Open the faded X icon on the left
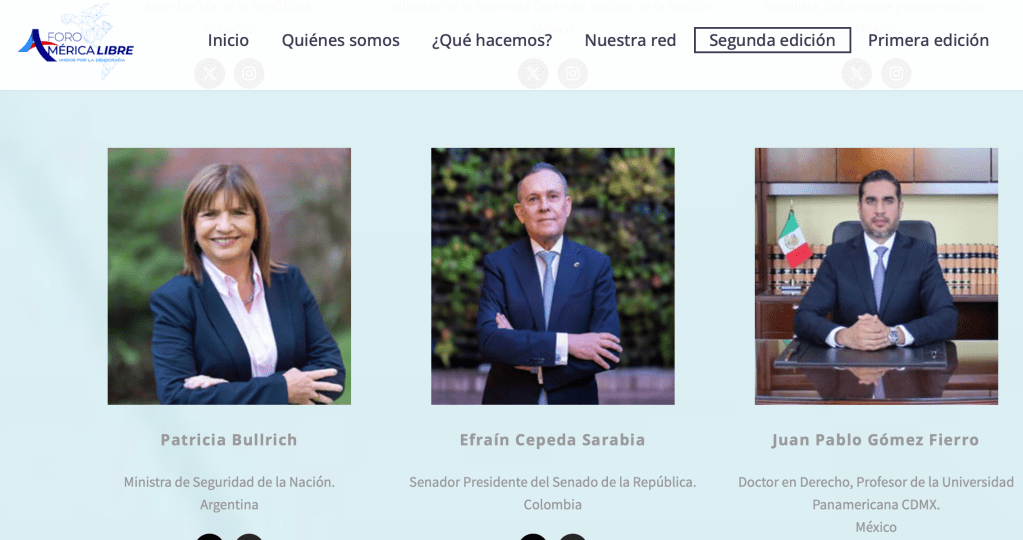The height and width of the screenshot is (540, 1023). (x=209, y=73)
